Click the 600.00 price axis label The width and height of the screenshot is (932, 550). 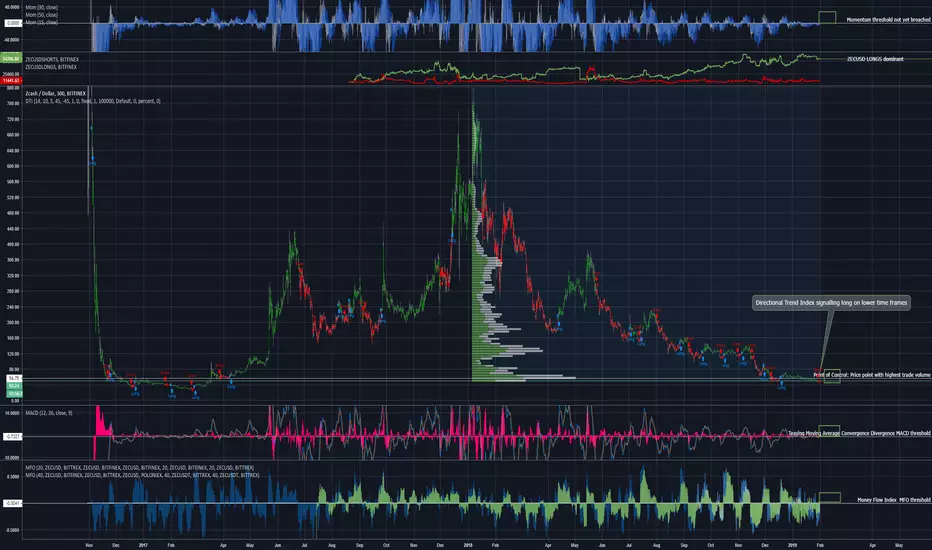click(x=14, y=166)
